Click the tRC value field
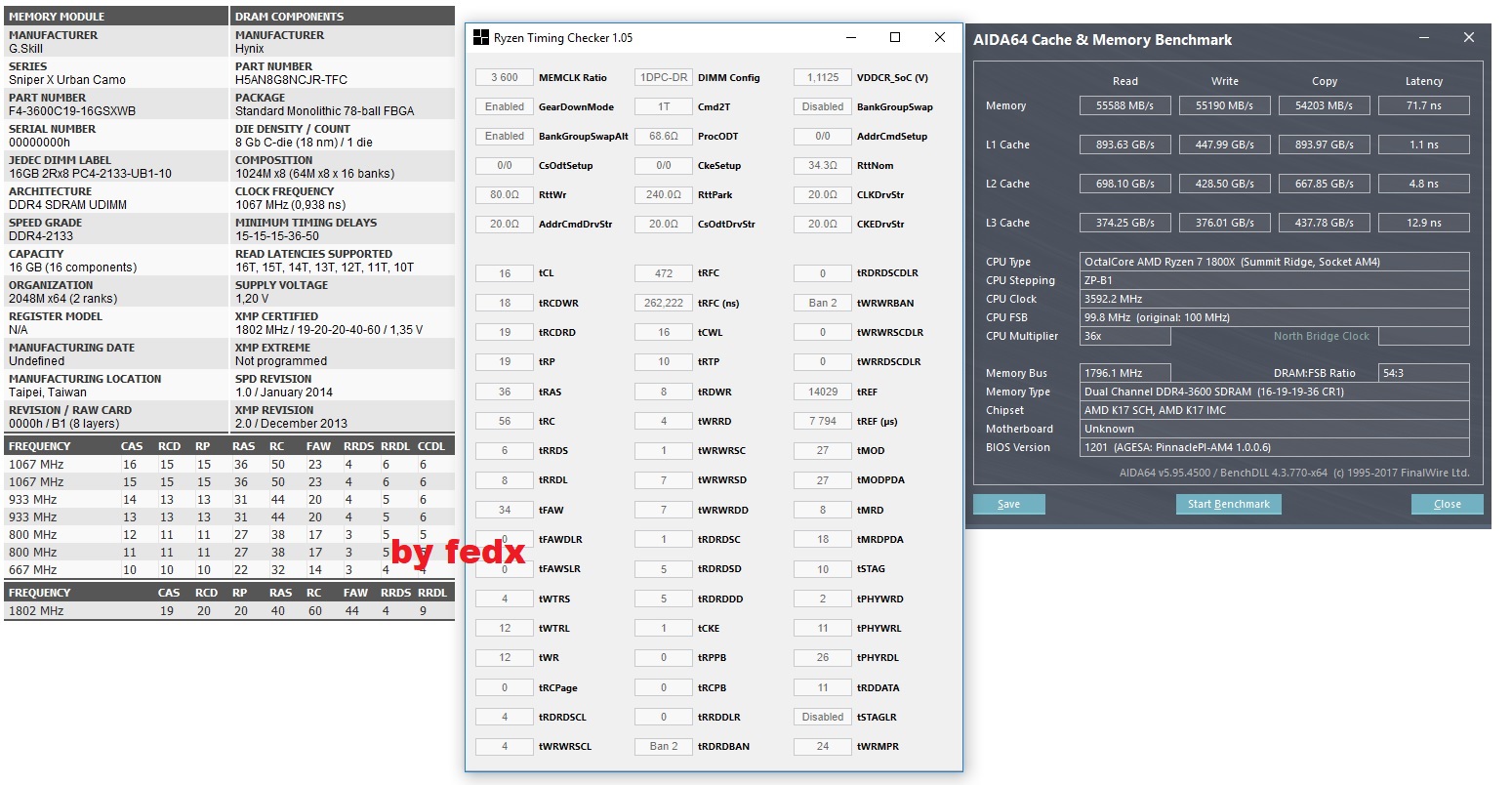This screenshot has height=785, width=1512. click(505, 422)
